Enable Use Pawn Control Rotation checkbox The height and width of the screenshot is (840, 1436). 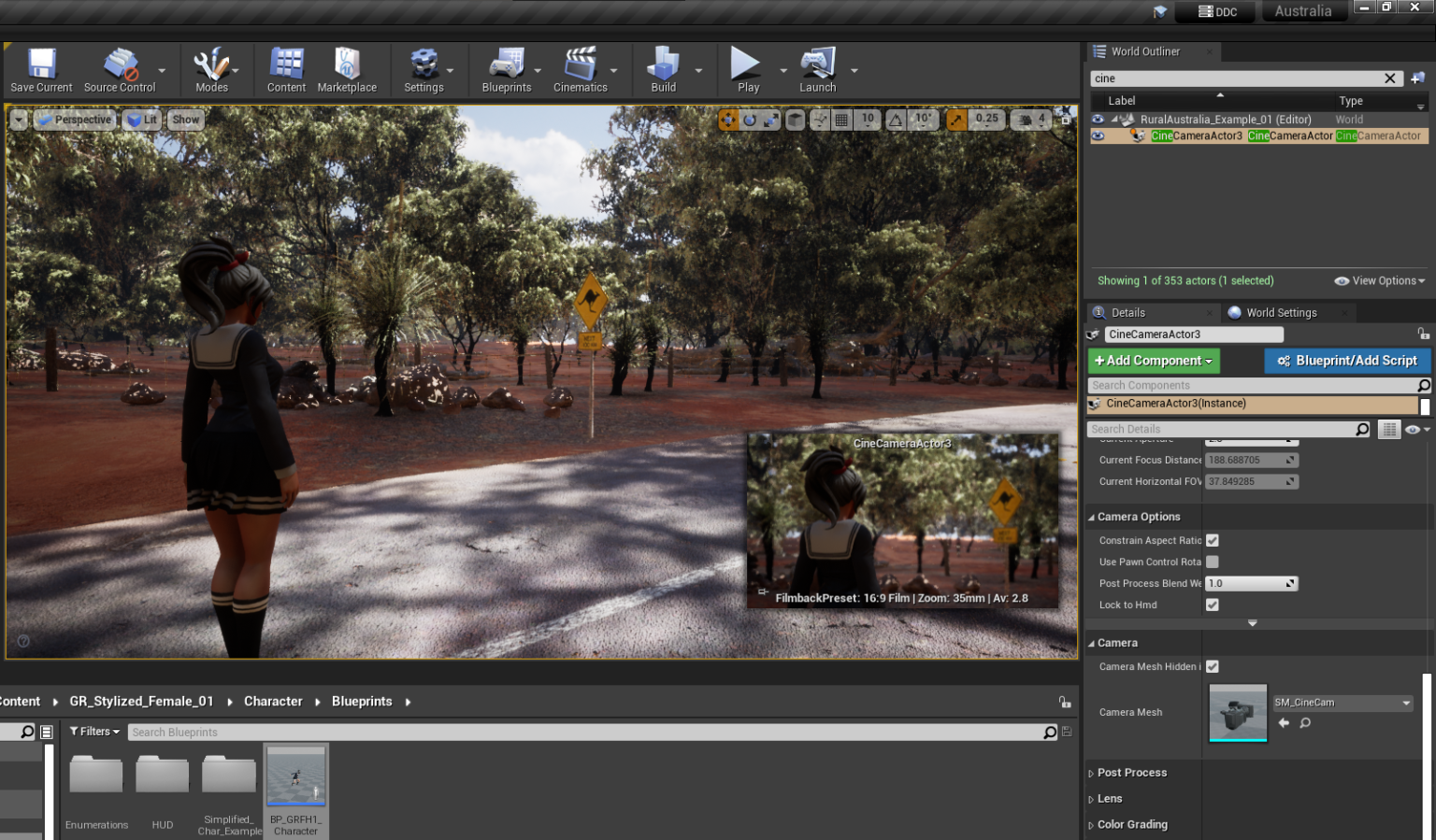(1212, 562)
